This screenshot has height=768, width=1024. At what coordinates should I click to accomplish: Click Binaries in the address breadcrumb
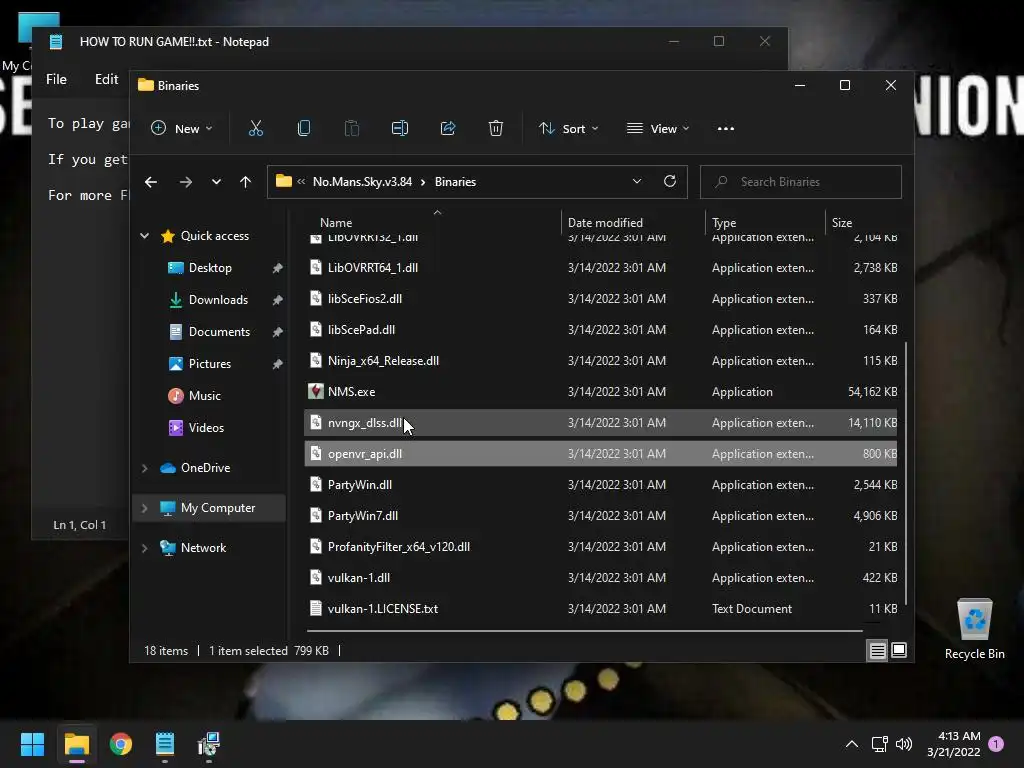click(x=455, y=182)
